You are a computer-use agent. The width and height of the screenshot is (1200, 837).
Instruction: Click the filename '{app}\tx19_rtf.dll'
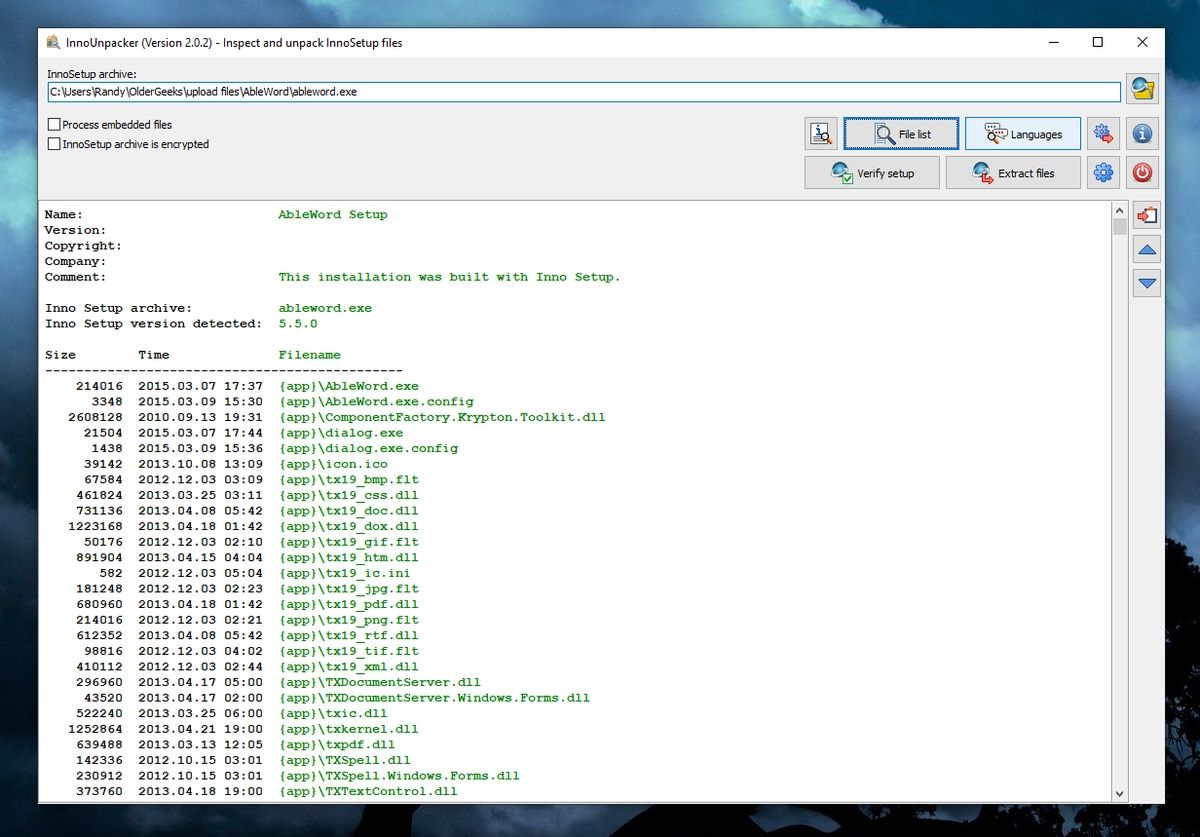pyautogui.click(x=349, y=636)
